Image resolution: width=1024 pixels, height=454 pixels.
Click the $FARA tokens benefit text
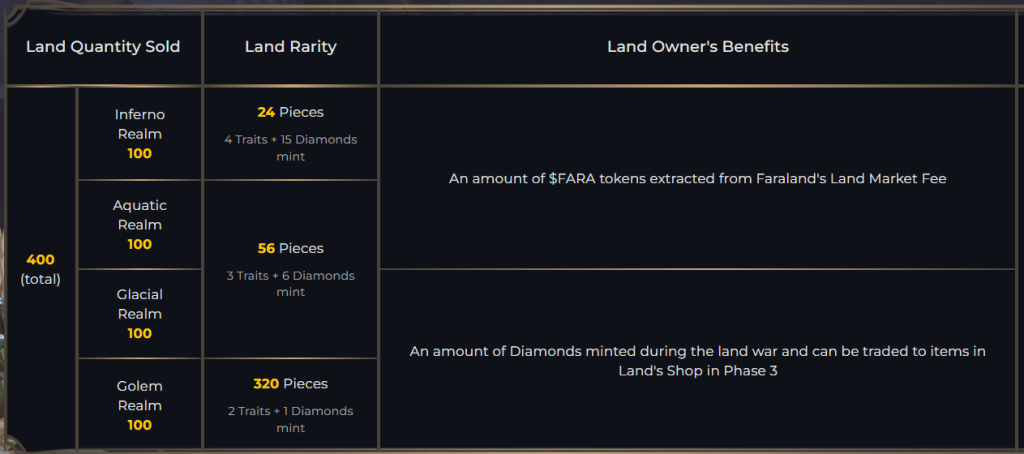[x=697, y=179]
